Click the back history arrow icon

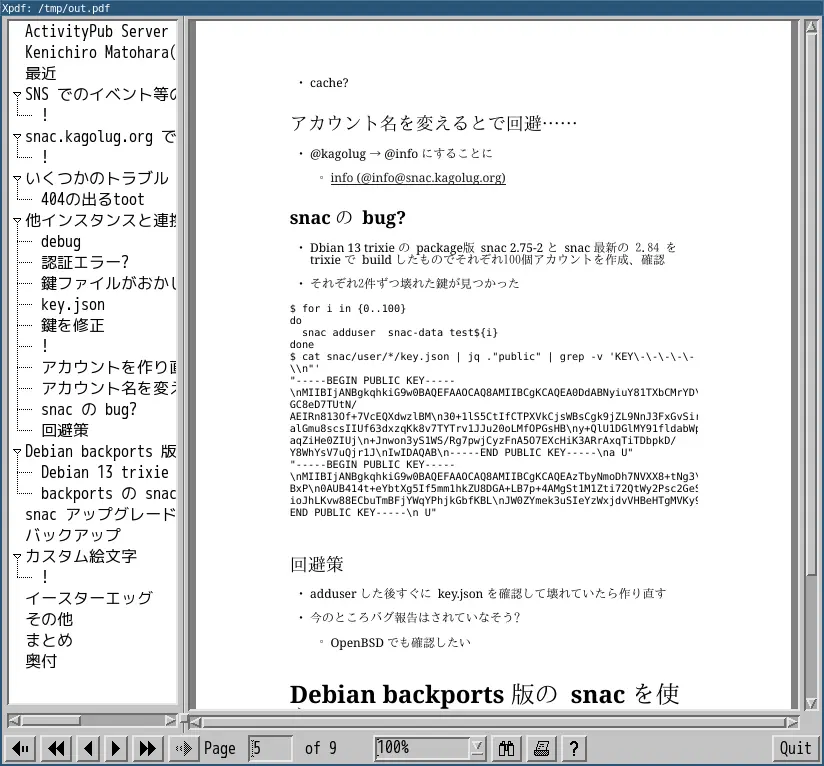coord(18,748)
